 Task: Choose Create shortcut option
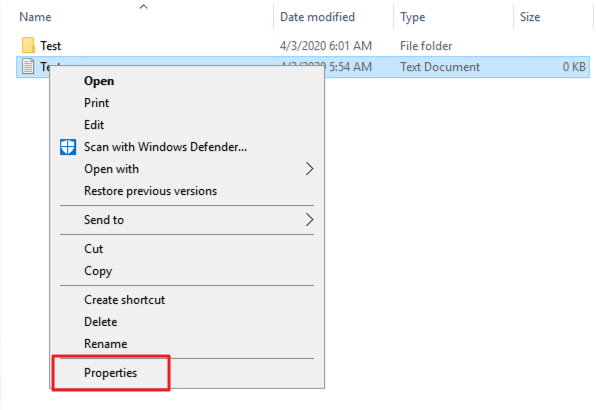[125, 300]
